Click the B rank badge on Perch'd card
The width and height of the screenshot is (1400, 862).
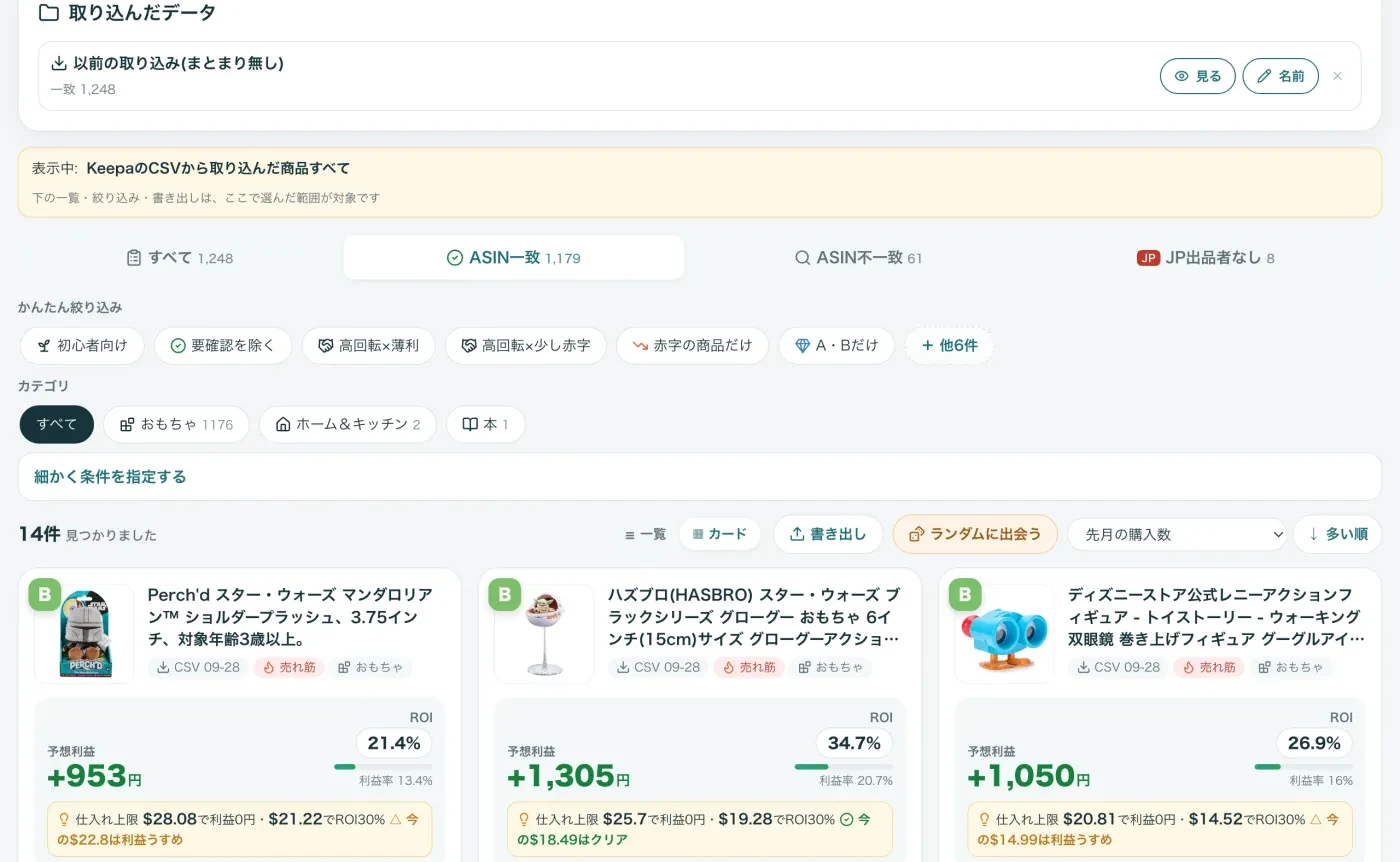tap(44, 595)
